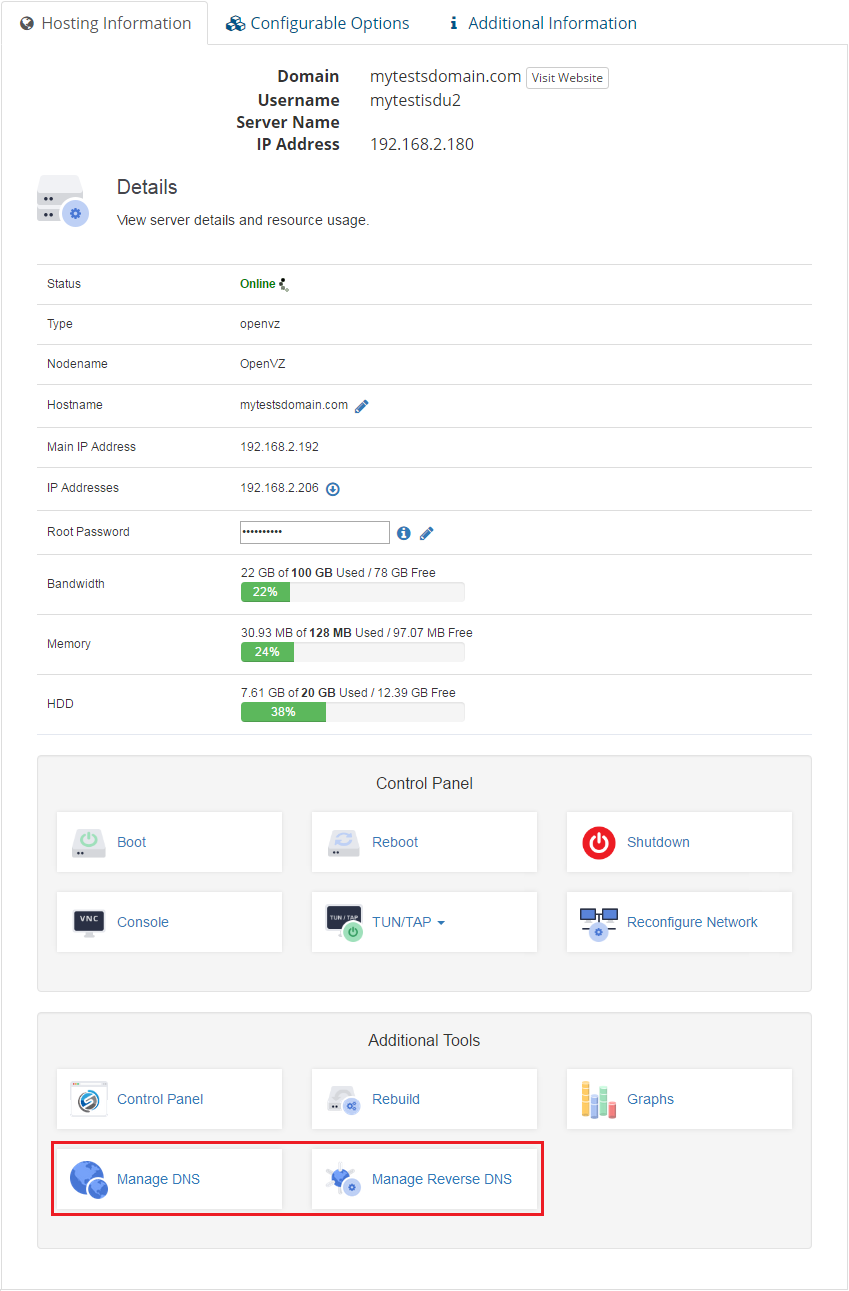Click Main IP Address value 192.168.2.192
Viewport: 849px width, 1291px height.
tap(280, 447)
